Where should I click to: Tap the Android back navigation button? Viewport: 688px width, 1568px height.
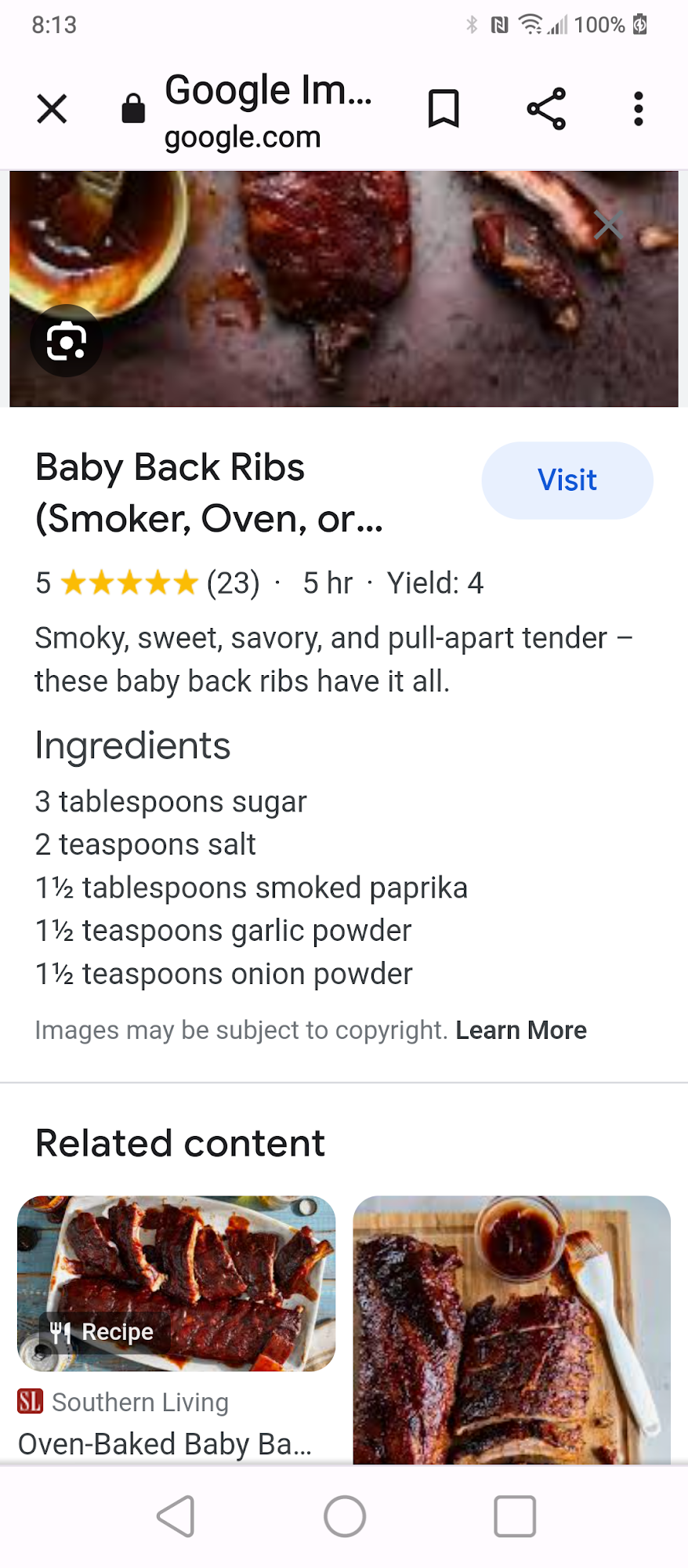point(176,1516)
